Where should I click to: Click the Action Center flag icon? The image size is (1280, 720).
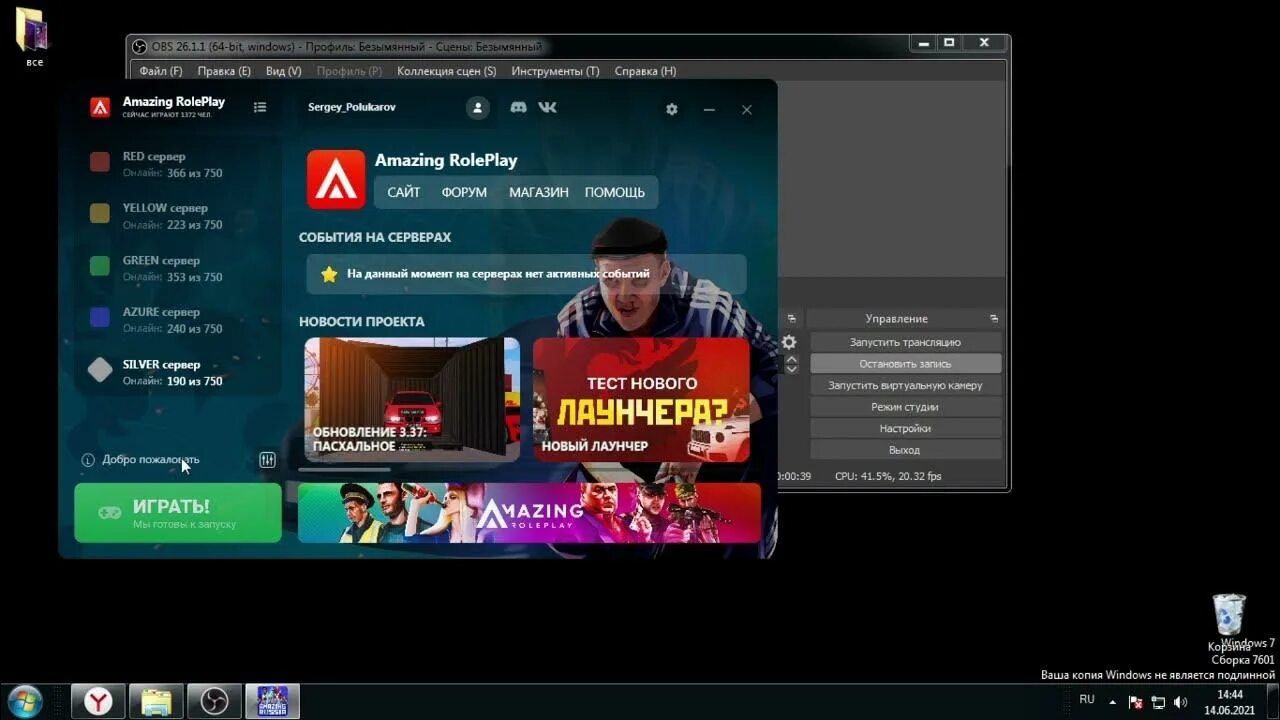tap(1136, 702)
